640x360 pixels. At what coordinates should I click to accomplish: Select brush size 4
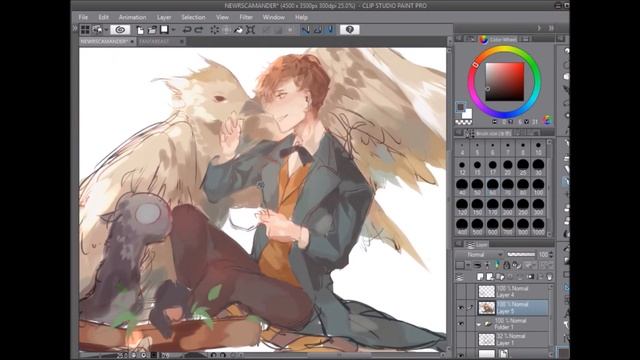tap(462, 148)
